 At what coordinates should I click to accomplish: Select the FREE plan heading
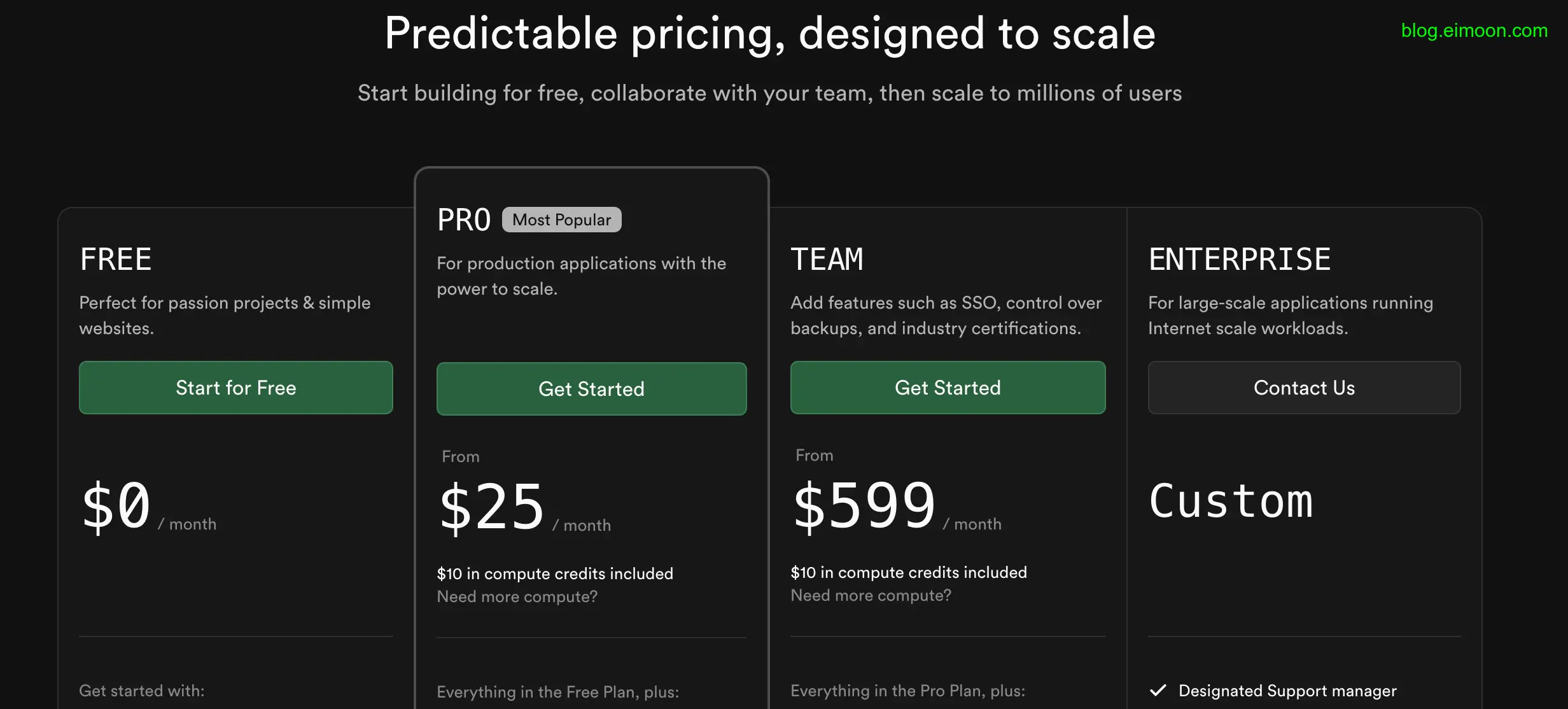coord(116,260)
